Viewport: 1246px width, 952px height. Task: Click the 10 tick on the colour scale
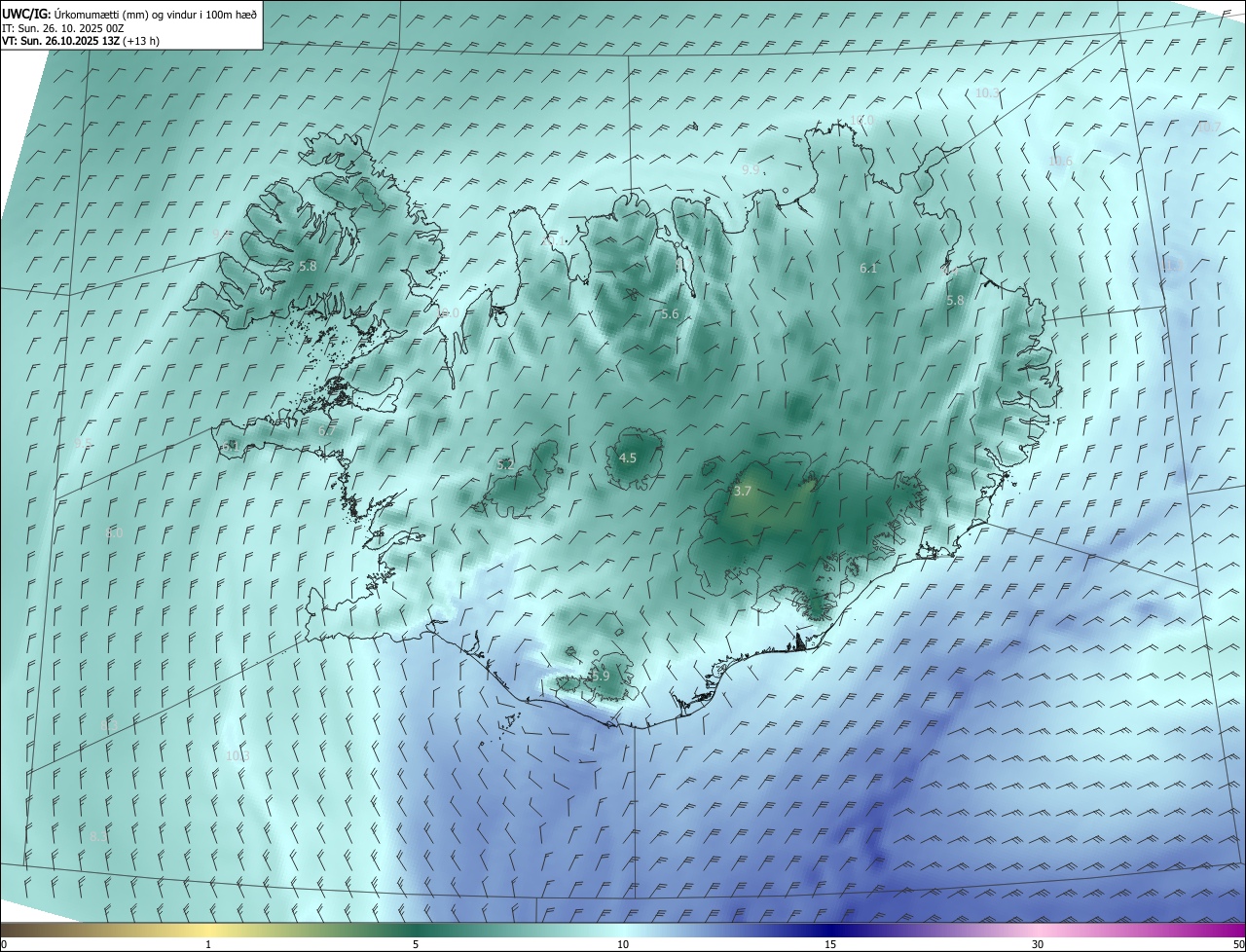(623, 944)
